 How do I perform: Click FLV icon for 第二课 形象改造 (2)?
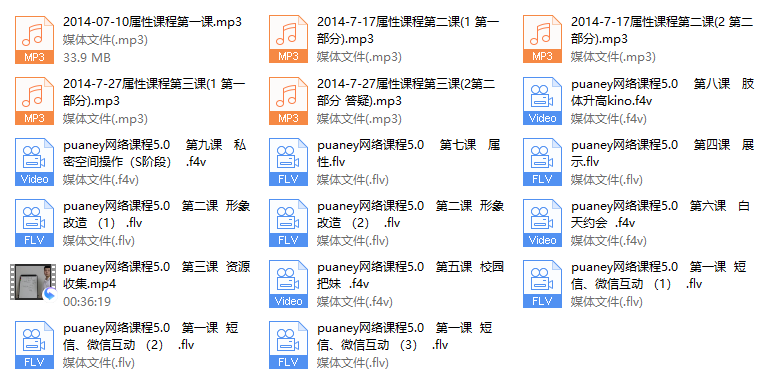[288, 223]
